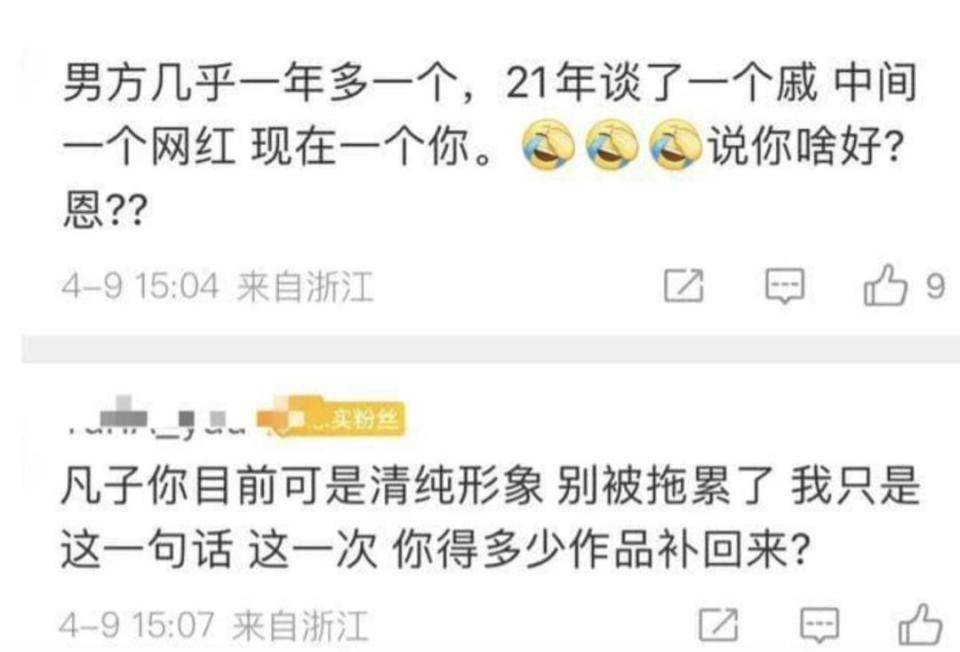Click the middle laughing-crying emoji
960x652 pixels.
pyautogui.click(x=612, y=144)
